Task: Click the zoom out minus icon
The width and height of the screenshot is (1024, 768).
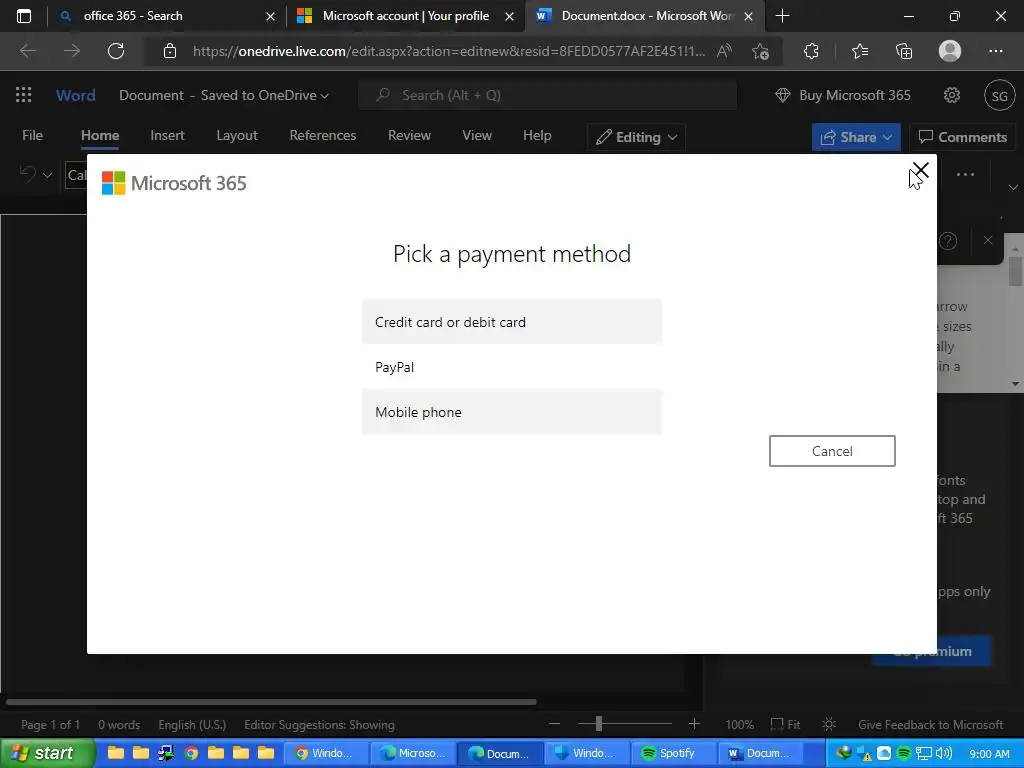Action: tap(554, 724)
